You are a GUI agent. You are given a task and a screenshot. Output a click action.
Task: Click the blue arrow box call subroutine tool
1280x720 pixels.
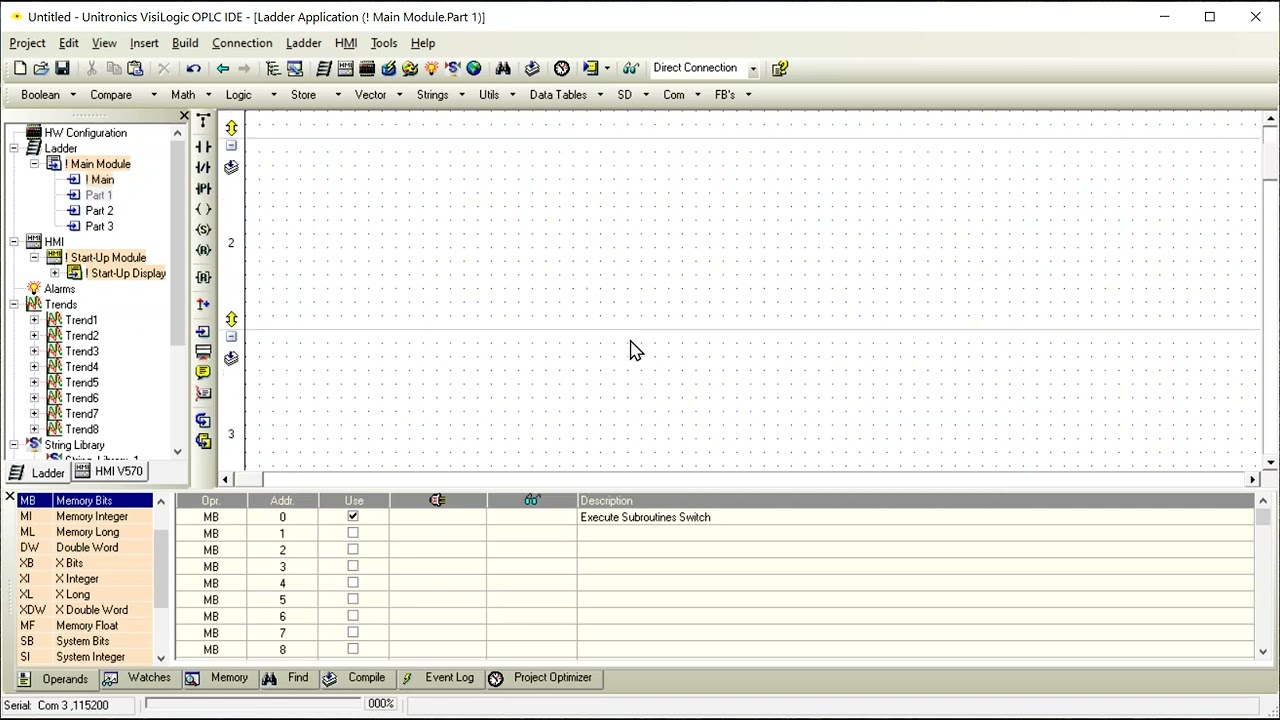(203, 331)
